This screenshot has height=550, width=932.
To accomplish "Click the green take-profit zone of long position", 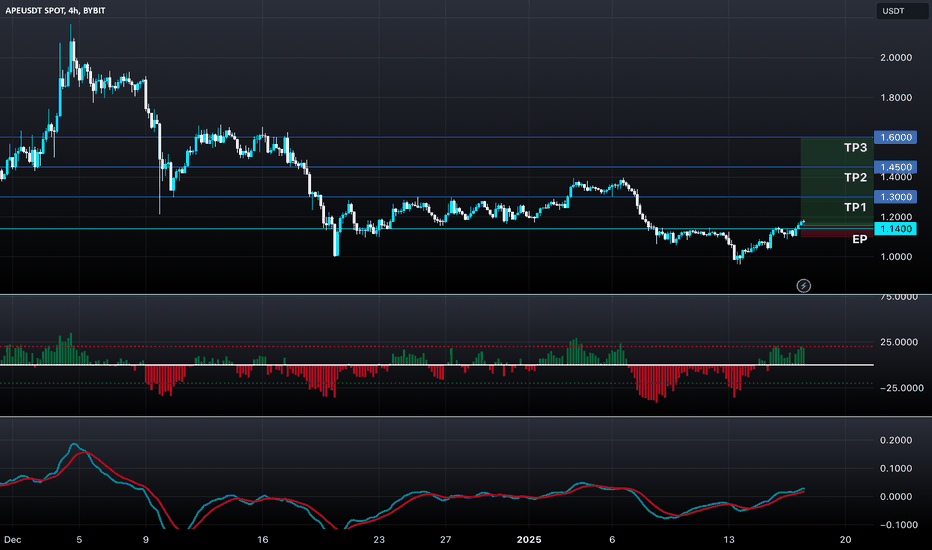I will click(x=837, y=181).
